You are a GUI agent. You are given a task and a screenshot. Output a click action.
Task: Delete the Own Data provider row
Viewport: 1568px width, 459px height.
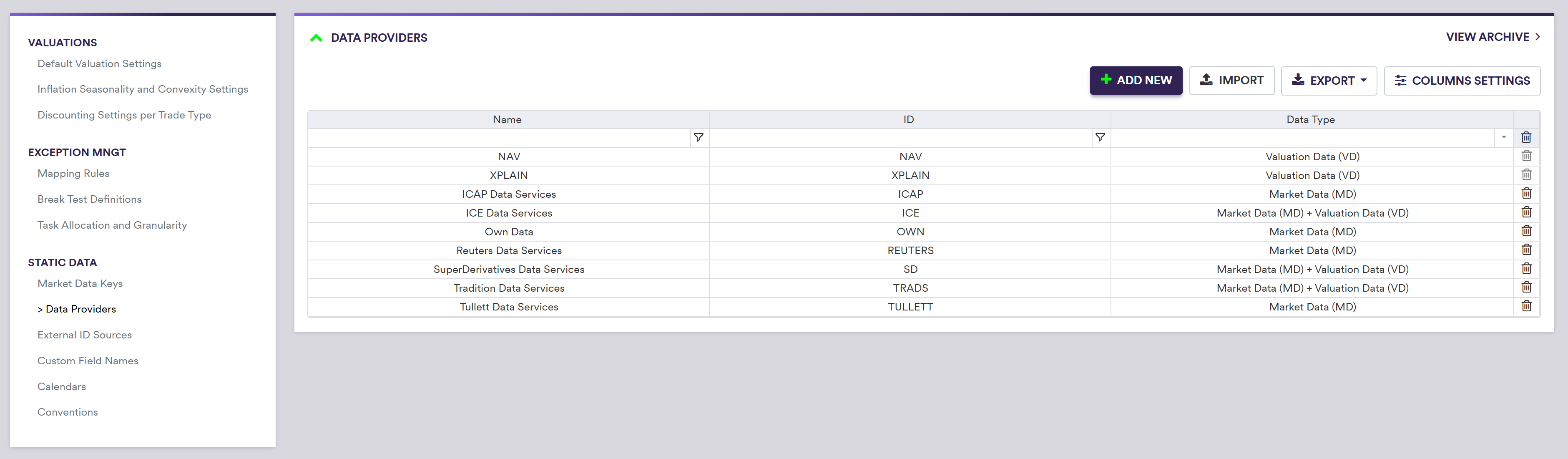tap(1526, 231)
